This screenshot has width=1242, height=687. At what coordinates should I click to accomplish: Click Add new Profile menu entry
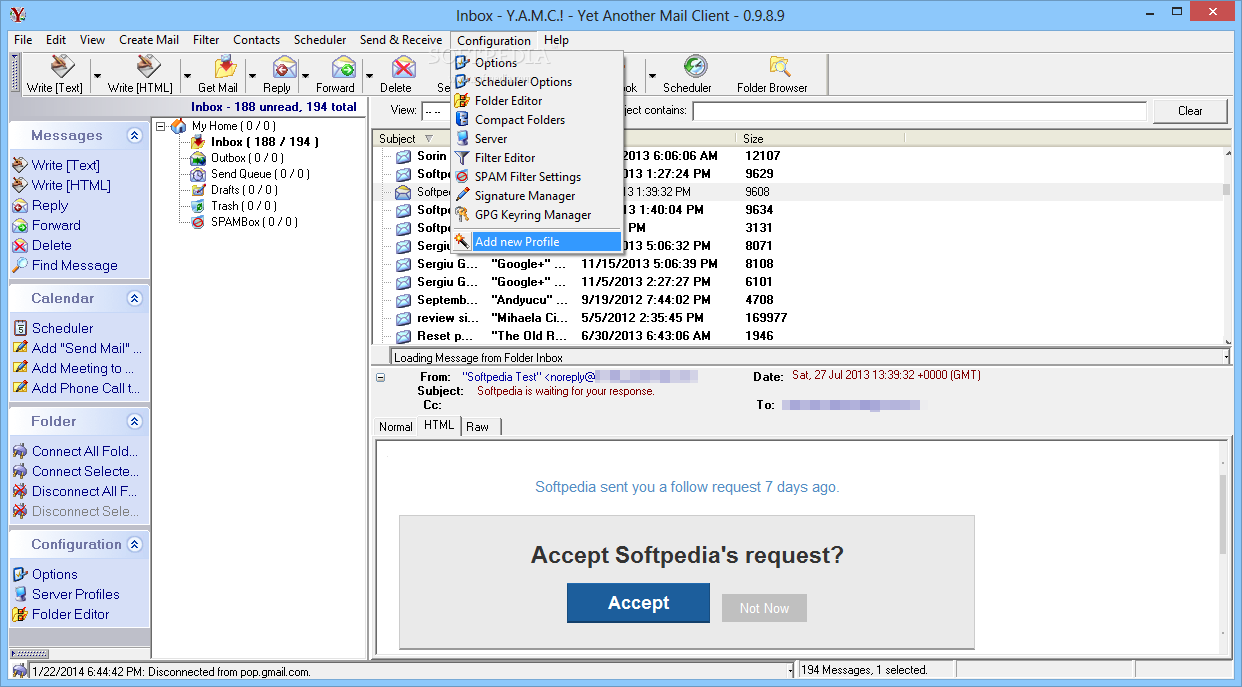click(537, 242)
